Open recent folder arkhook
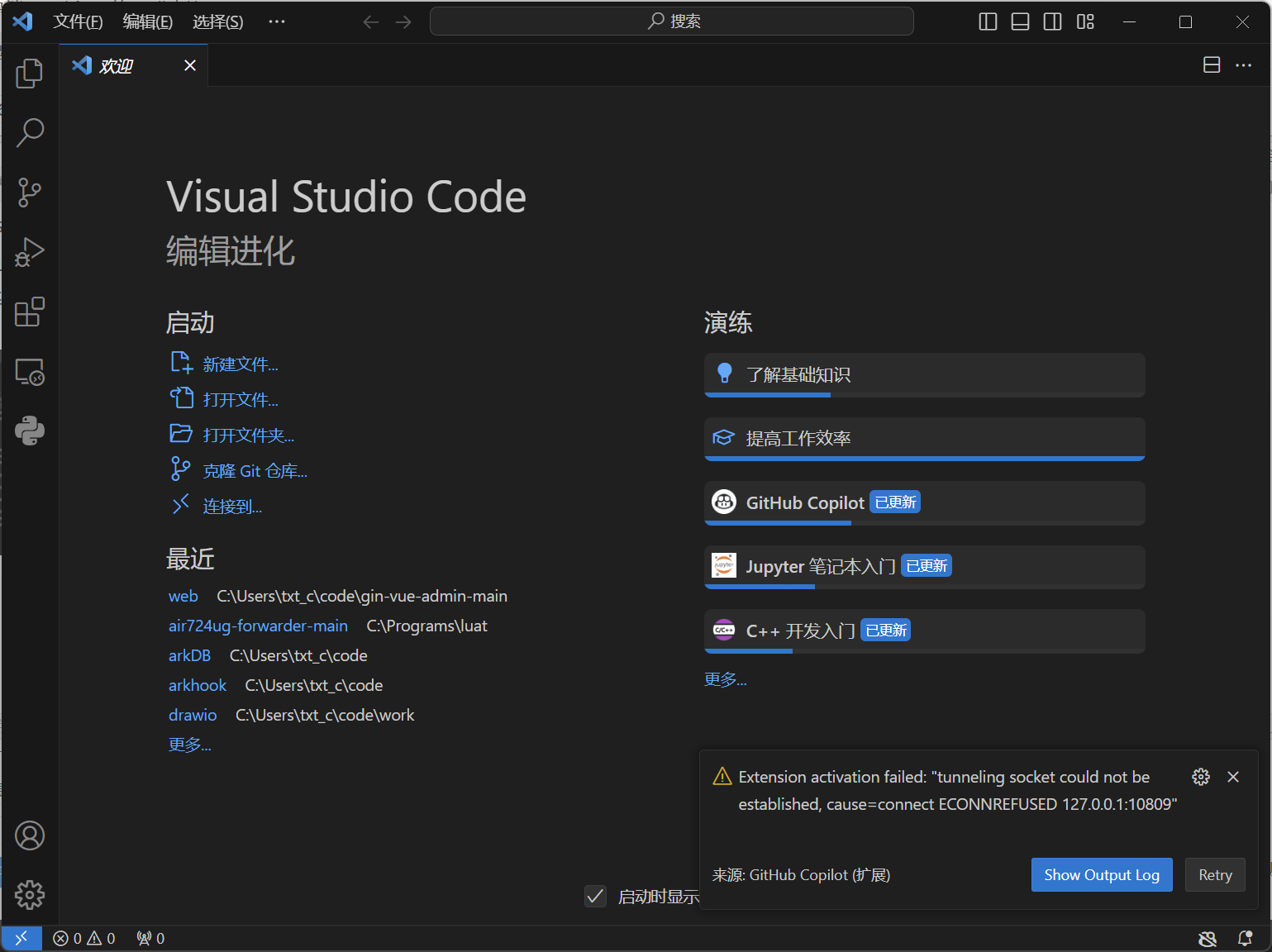Screen dimensions: 1272x952 tap(198, 685)
